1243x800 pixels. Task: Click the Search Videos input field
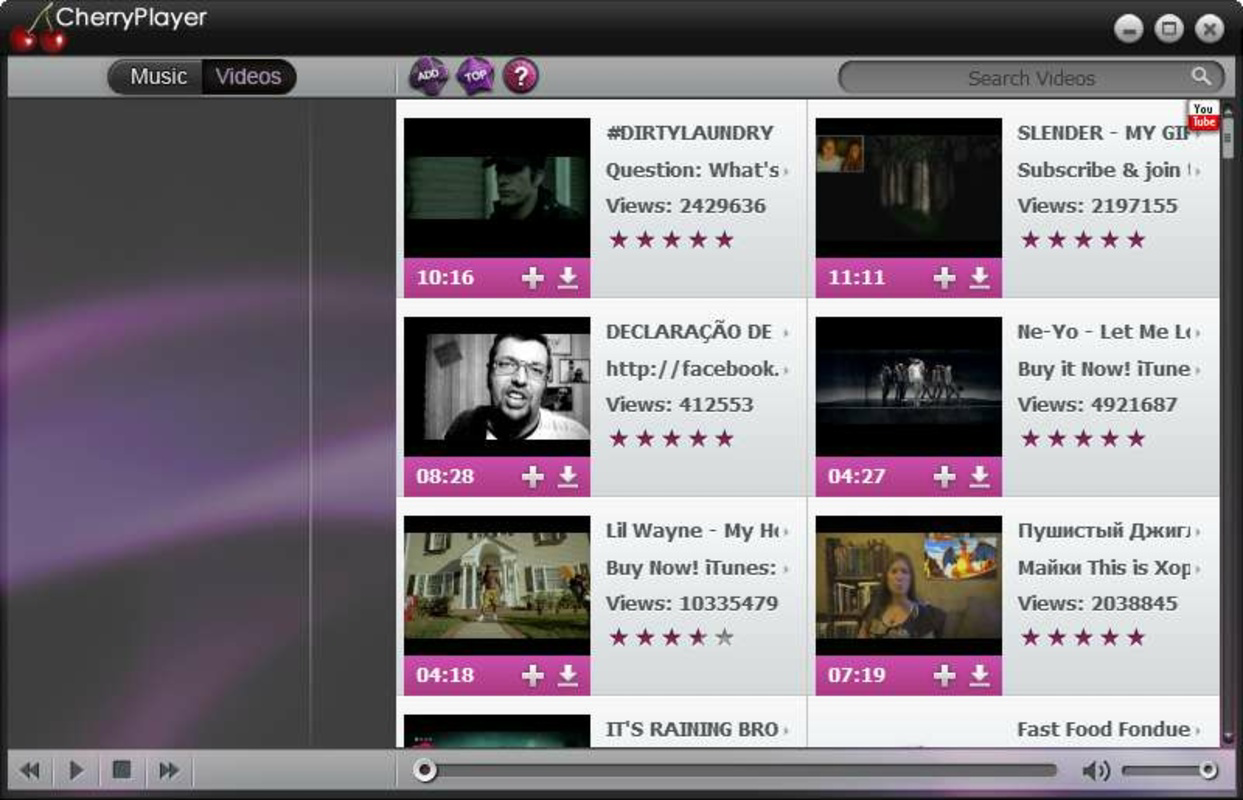pyautogui.click(x=1031, y=78)
